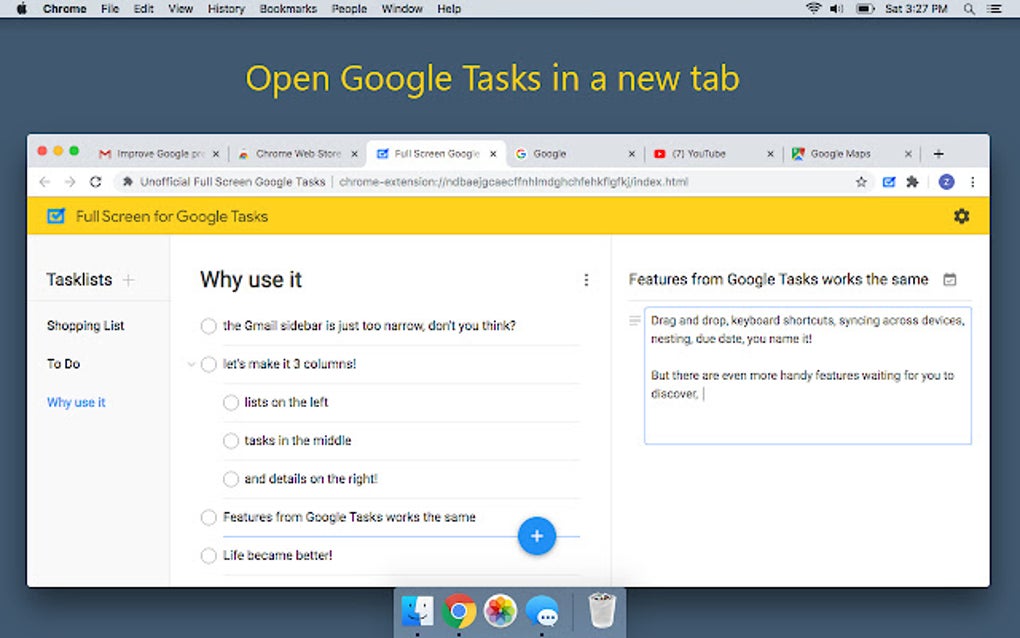Open the Shopping List tasklist

pos(85,325)
